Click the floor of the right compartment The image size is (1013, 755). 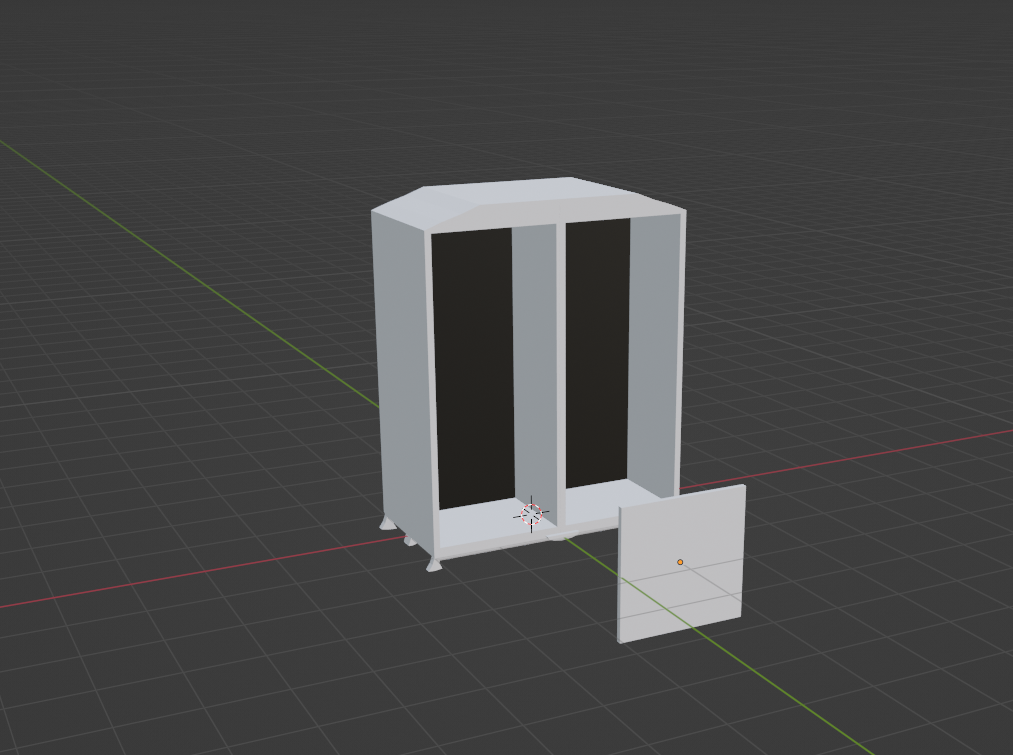[x=610, y=498]
